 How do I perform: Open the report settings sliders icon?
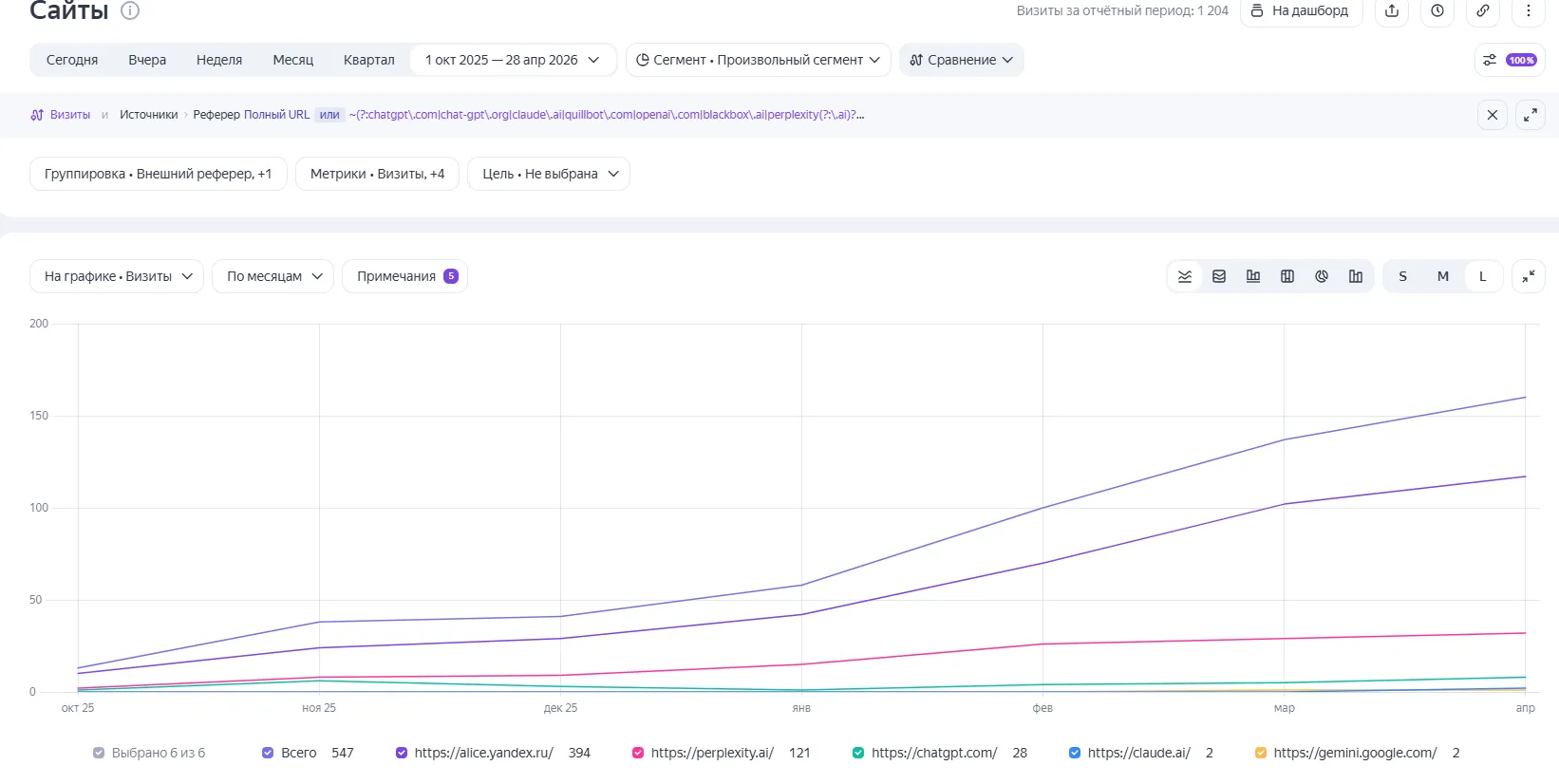point(1490,60)
